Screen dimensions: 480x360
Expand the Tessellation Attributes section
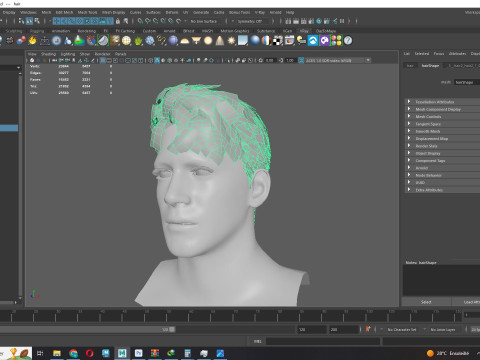point(442,102)
